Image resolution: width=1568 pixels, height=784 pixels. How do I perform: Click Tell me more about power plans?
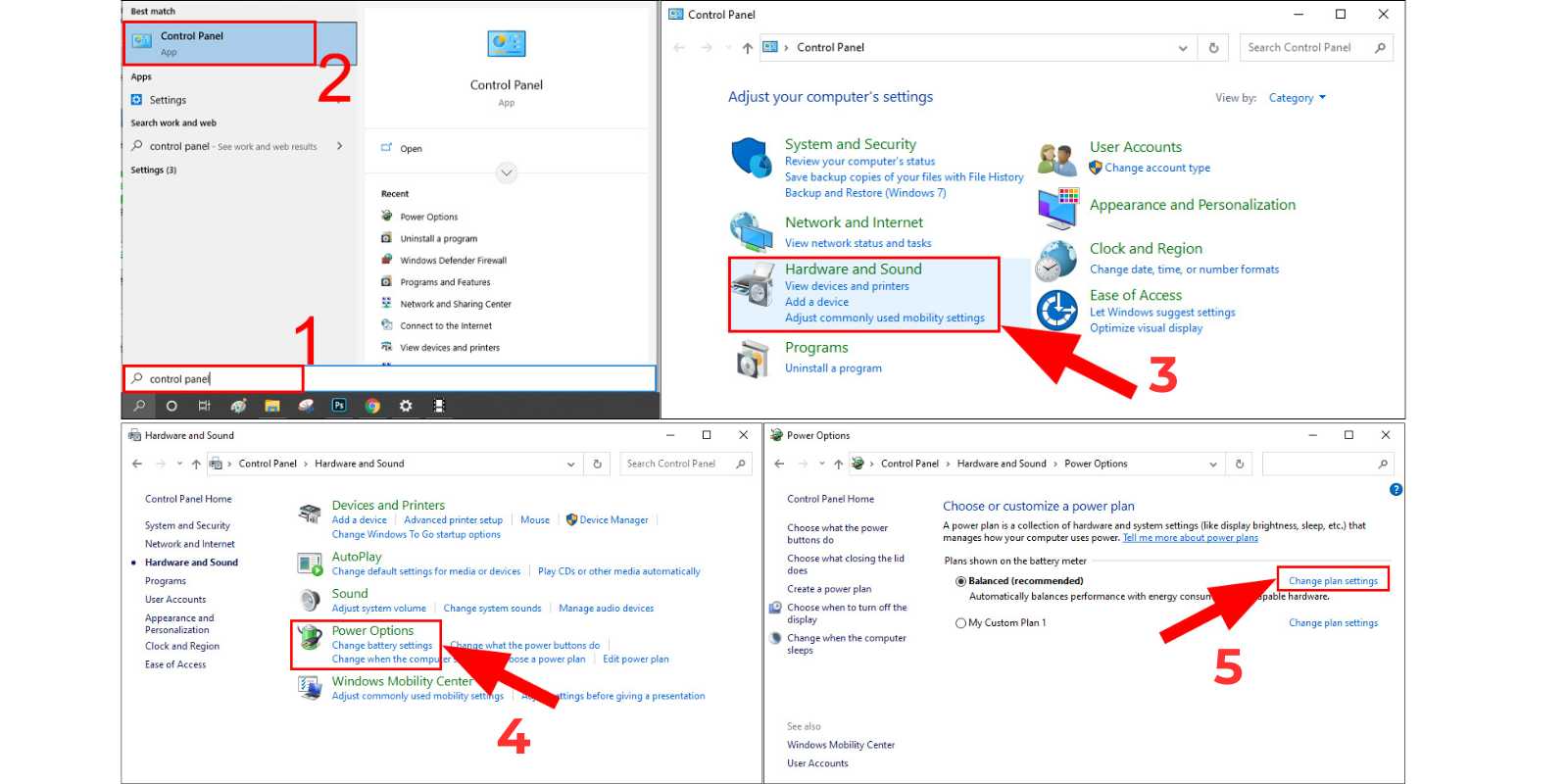(1191, 538)
